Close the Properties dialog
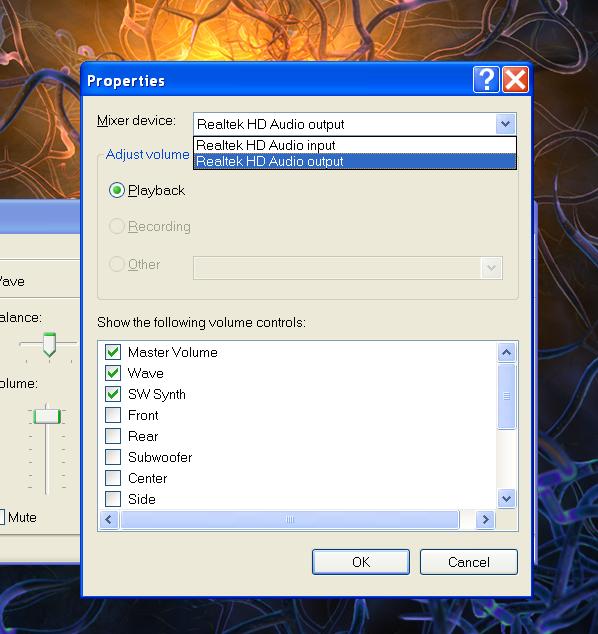598x634 pixels. coord(516,80)
